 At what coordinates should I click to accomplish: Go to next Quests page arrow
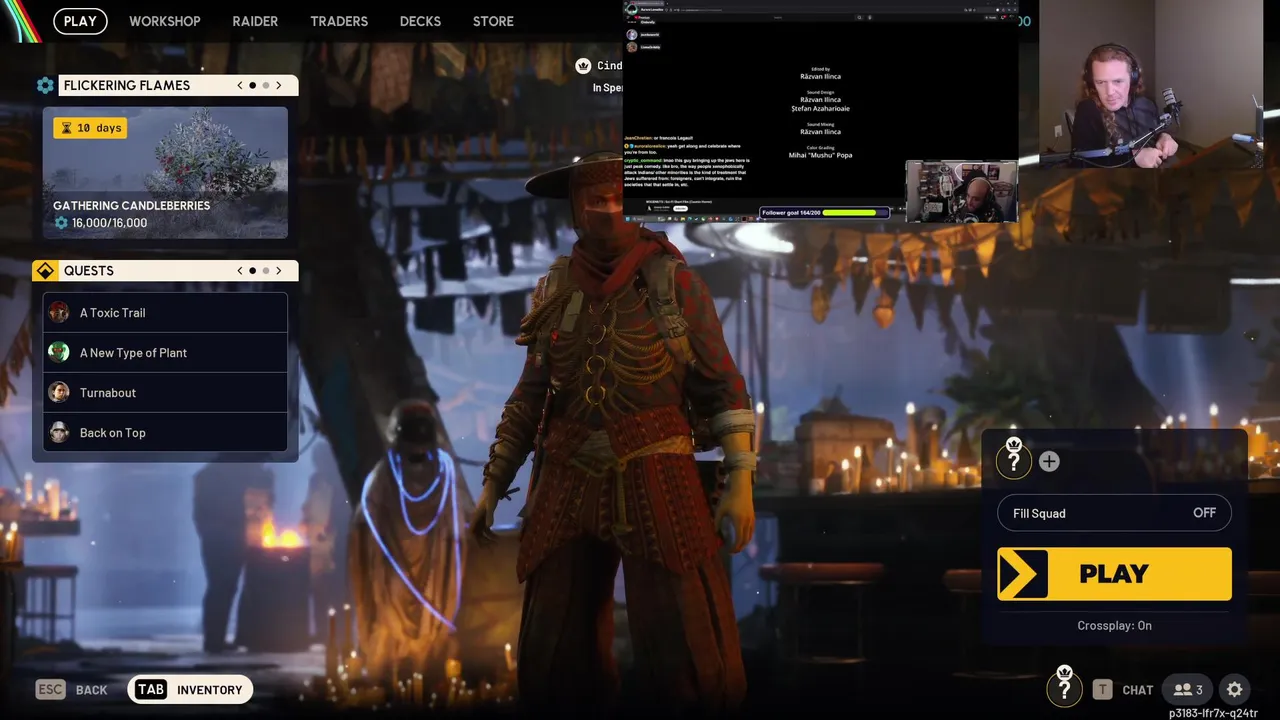tap(279, 271)
